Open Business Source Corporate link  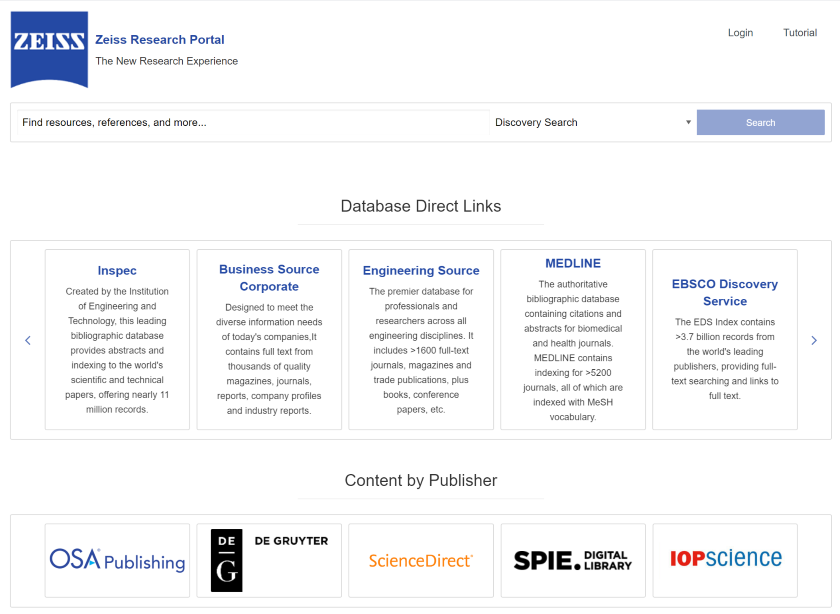[269, 278]
